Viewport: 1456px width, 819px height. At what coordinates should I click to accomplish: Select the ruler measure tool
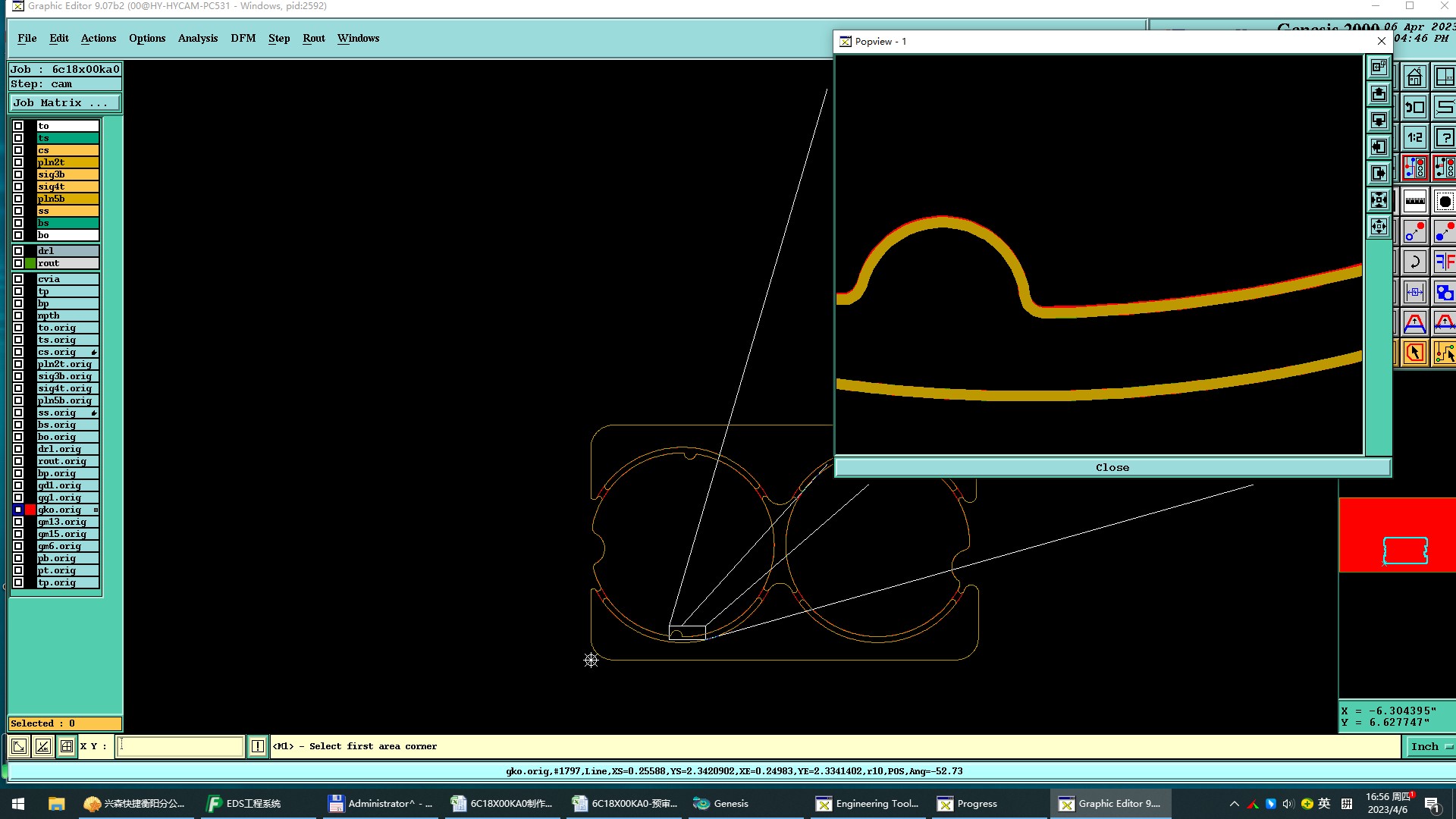click(1414, 201)
